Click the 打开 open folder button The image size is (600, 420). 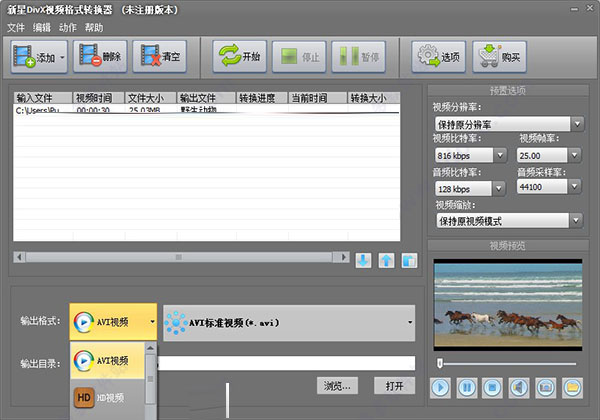(394, 386)
